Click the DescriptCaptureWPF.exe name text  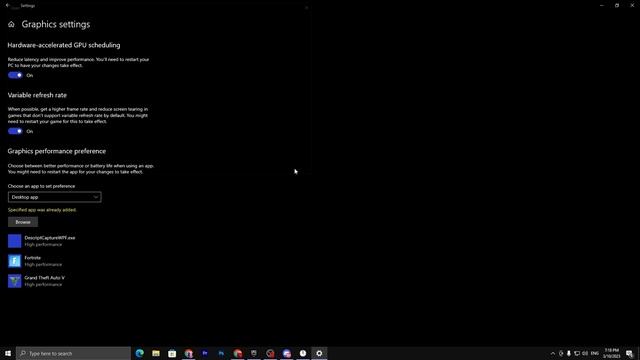click(50, 238)
